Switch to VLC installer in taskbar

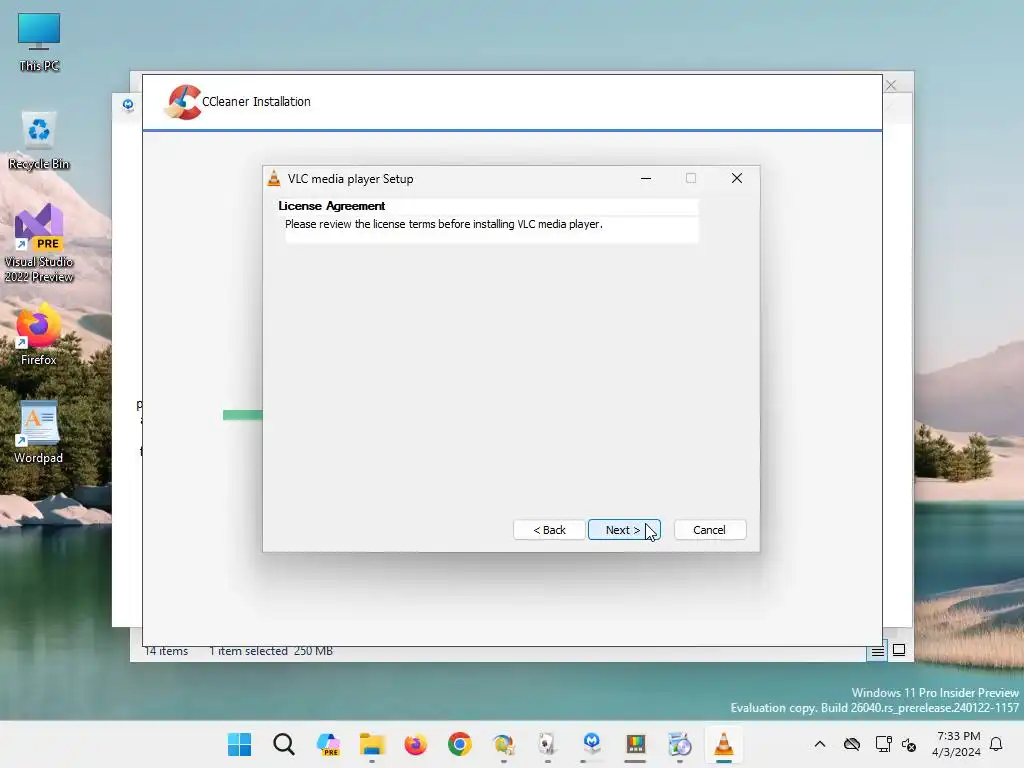coord(724,744)
